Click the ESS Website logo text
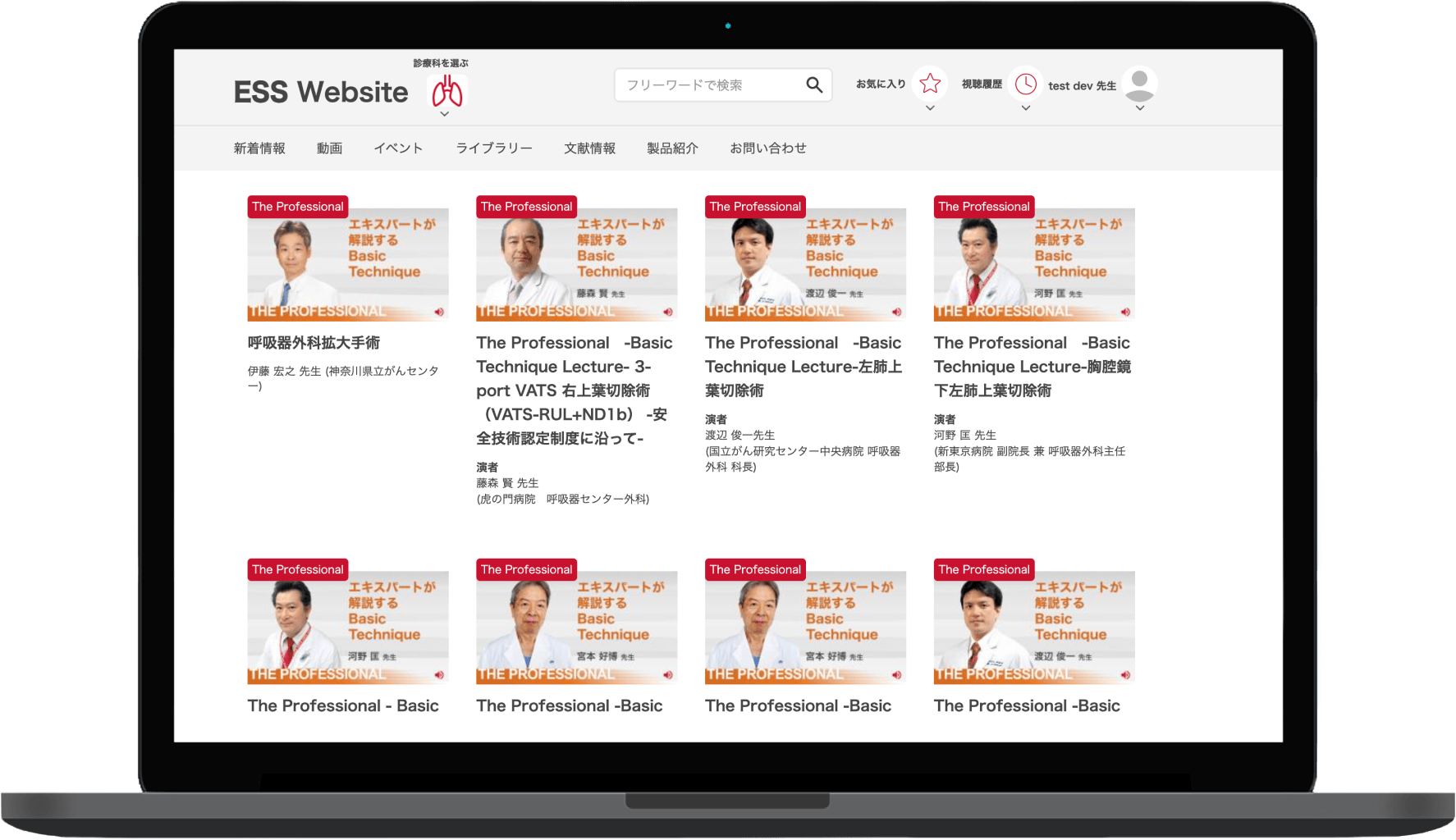This screenshot has width=1456, height=840. [321, 92]
